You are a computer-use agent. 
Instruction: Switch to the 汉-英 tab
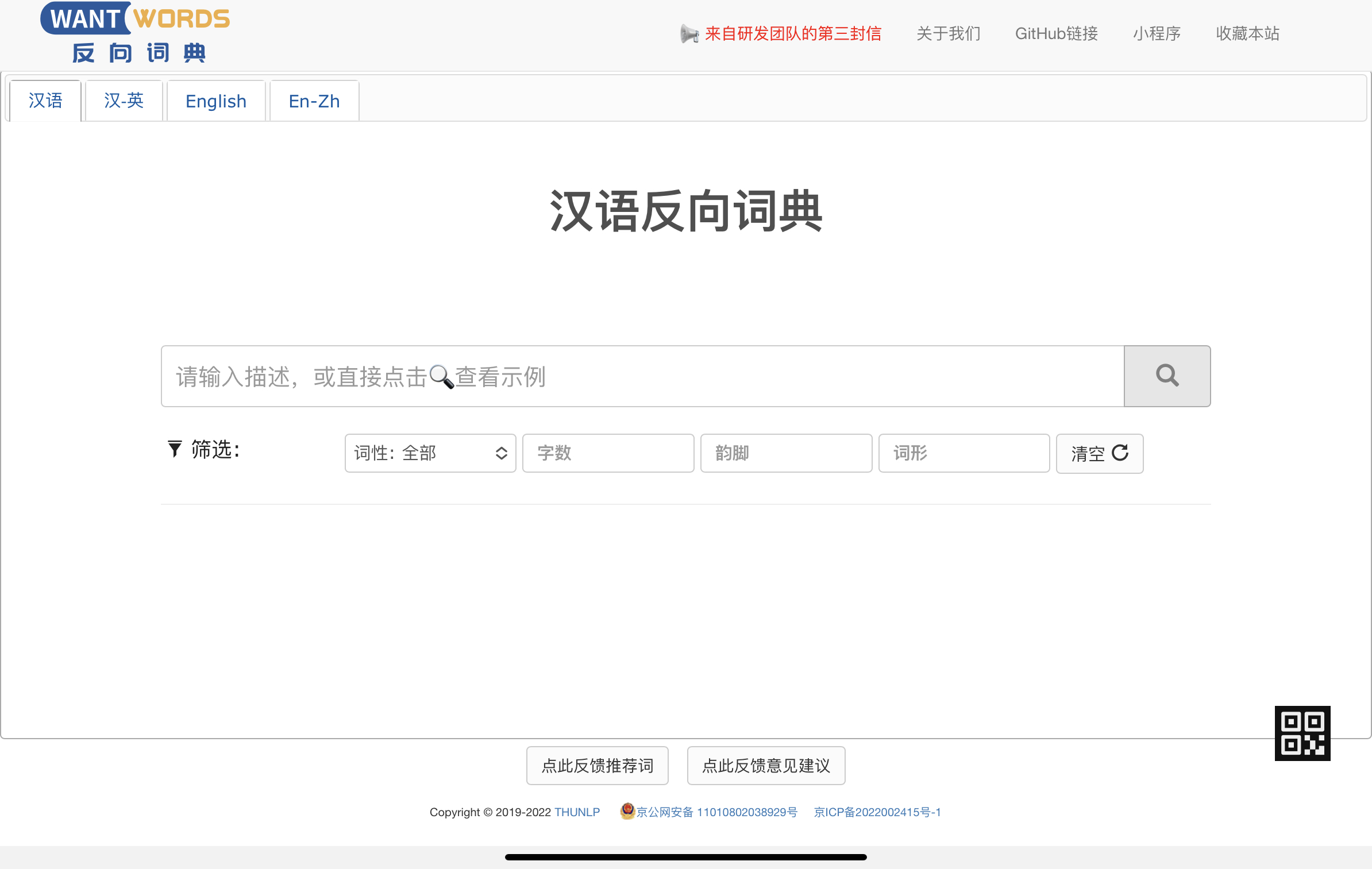124,101
